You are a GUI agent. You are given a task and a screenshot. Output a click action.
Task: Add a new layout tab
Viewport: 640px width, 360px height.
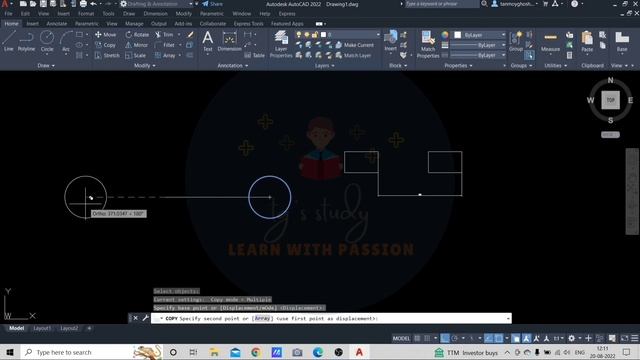[x=89, y=328]
